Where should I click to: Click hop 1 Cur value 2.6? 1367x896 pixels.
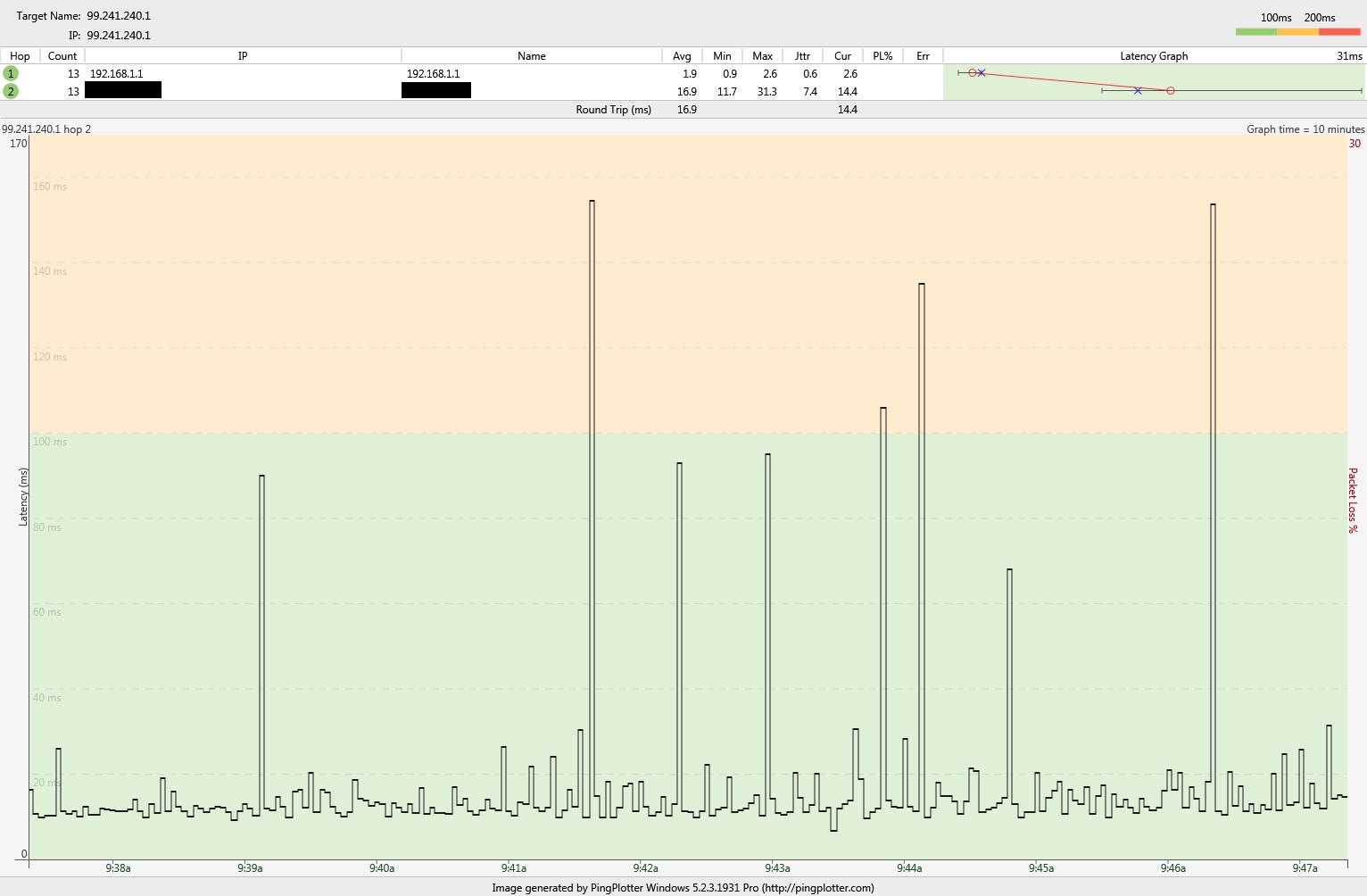click(x=850, y=74)
